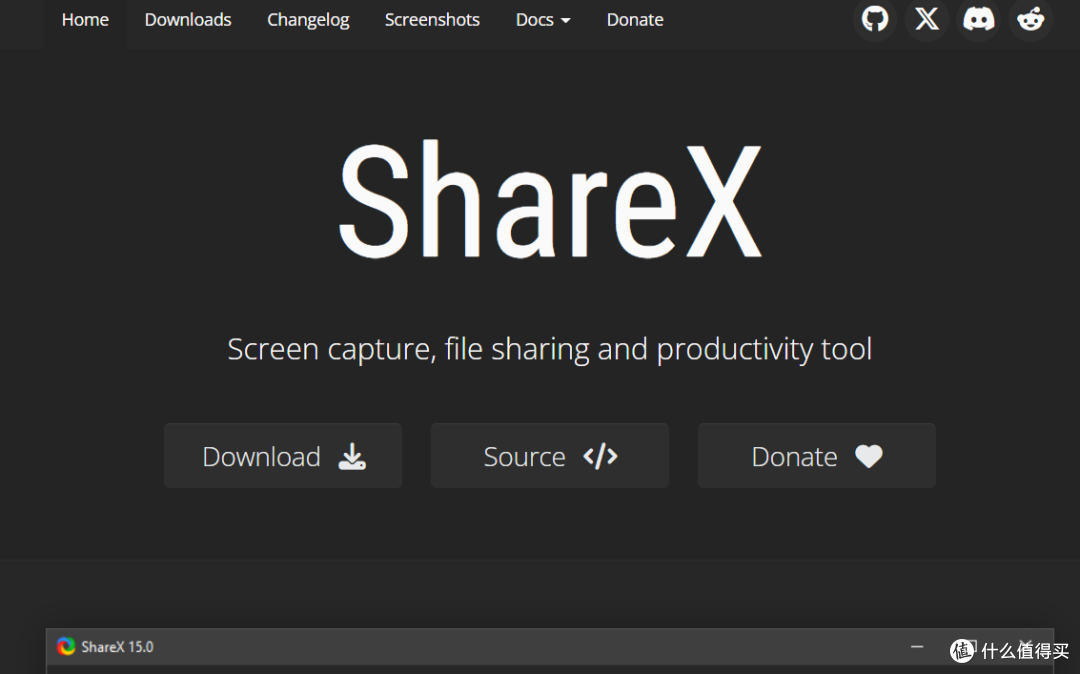Open Donate in the top navigation
The width and height of the screenshot is (1080, 674).
point(635,20)
